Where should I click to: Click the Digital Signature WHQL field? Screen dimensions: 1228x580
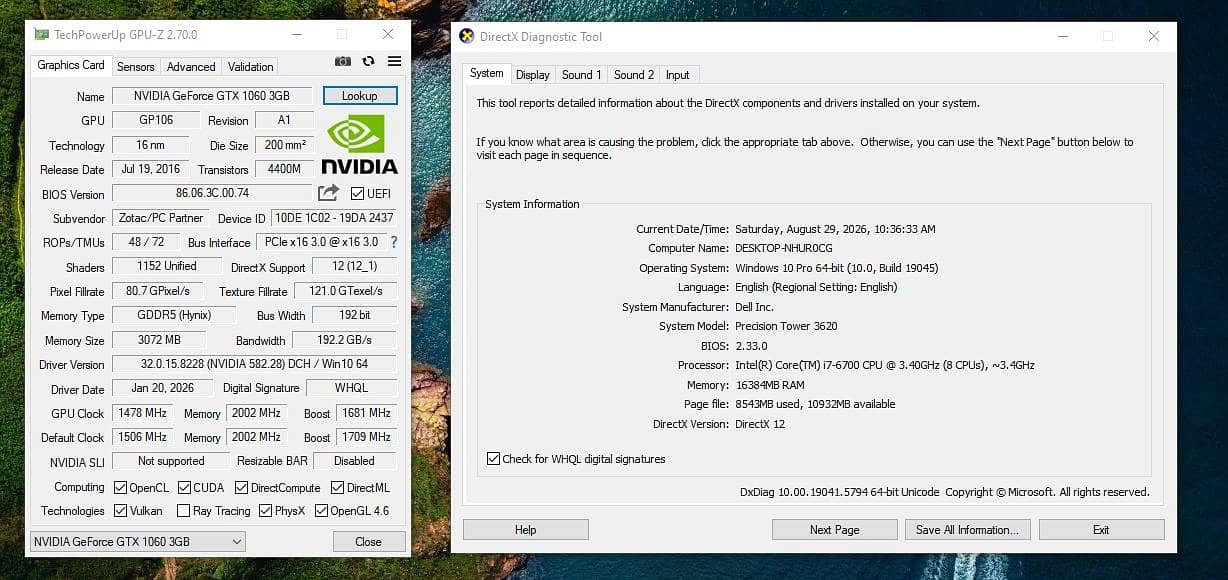click(352, 388)
